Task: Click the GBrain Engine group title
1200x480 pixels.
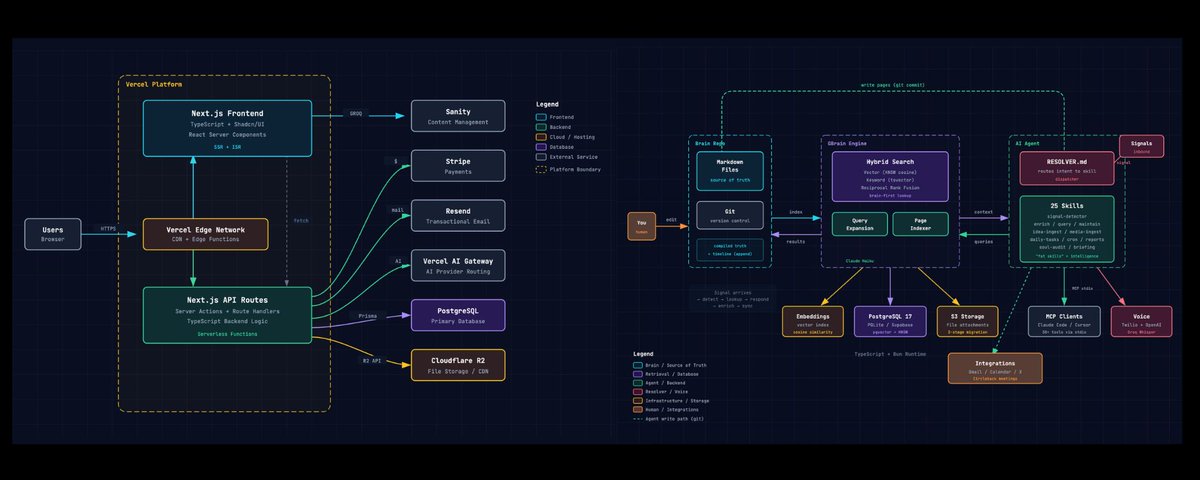Action: tap(848, 143)
